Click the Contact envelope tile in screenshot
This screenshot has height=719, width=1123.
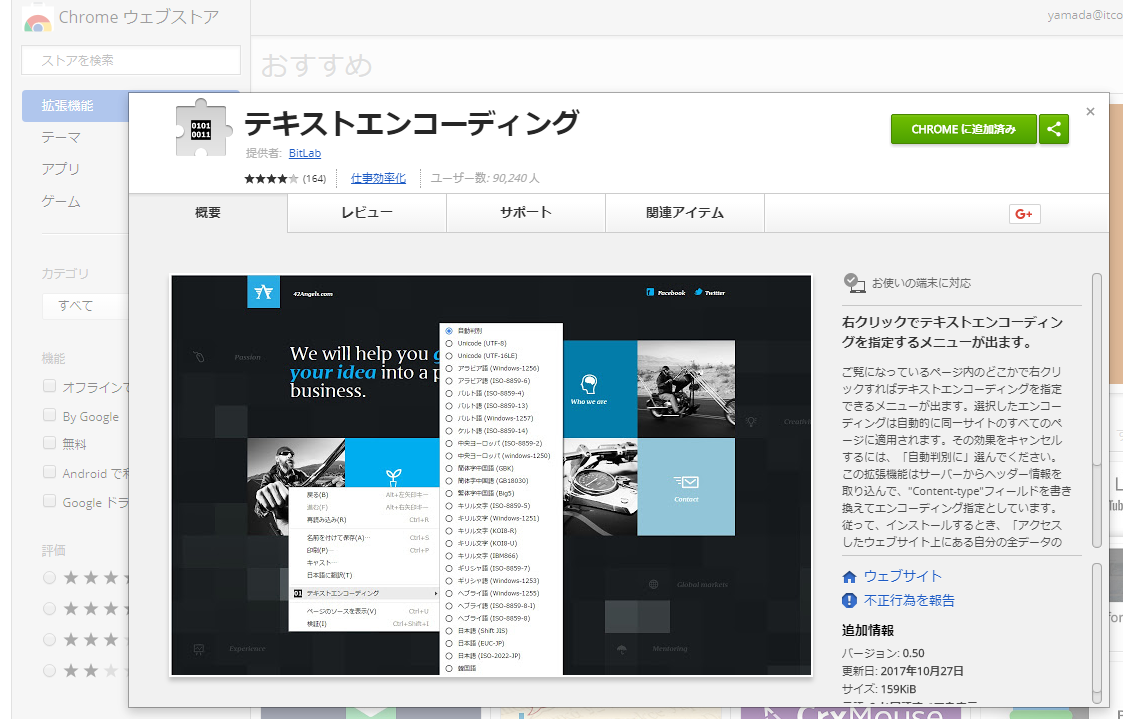(685, 486)
